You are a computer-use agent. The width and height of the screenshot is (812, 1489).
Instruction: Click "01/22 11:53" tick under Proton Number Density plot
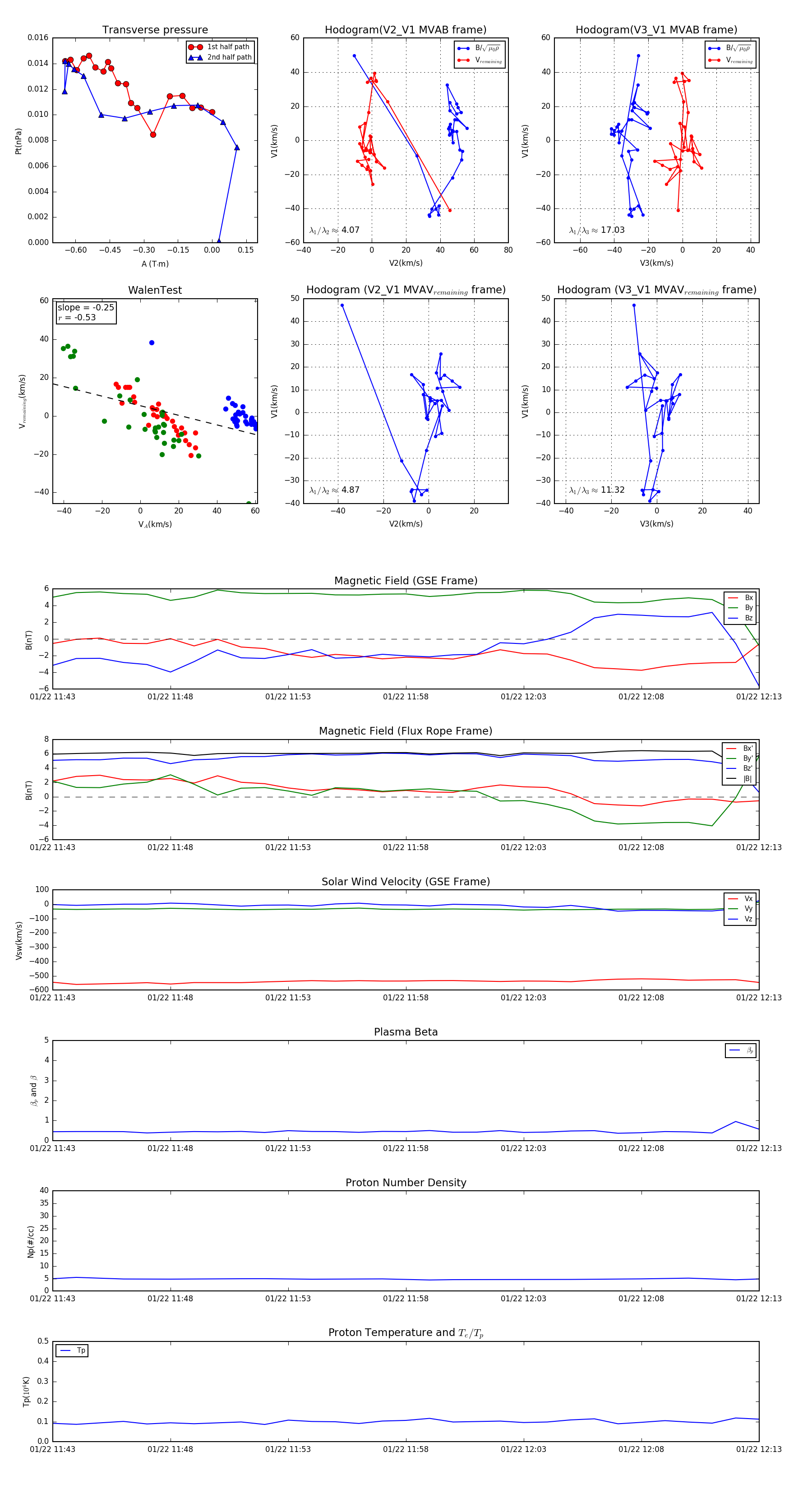coord(288,1299)
